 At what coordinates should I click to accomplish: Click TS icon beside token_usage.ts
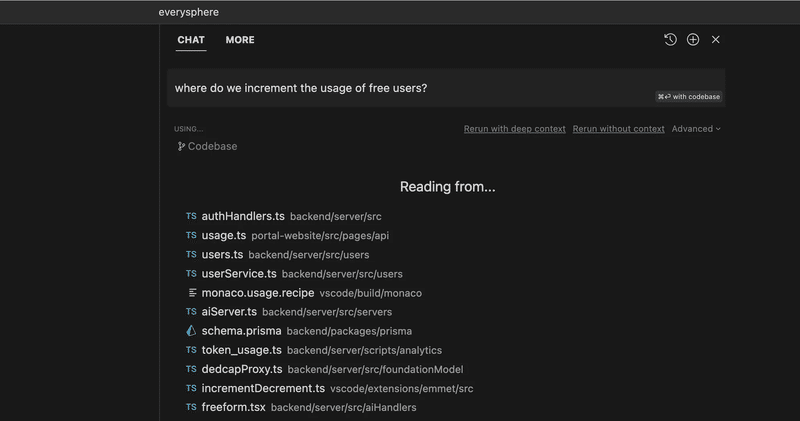tap(191, 350)
